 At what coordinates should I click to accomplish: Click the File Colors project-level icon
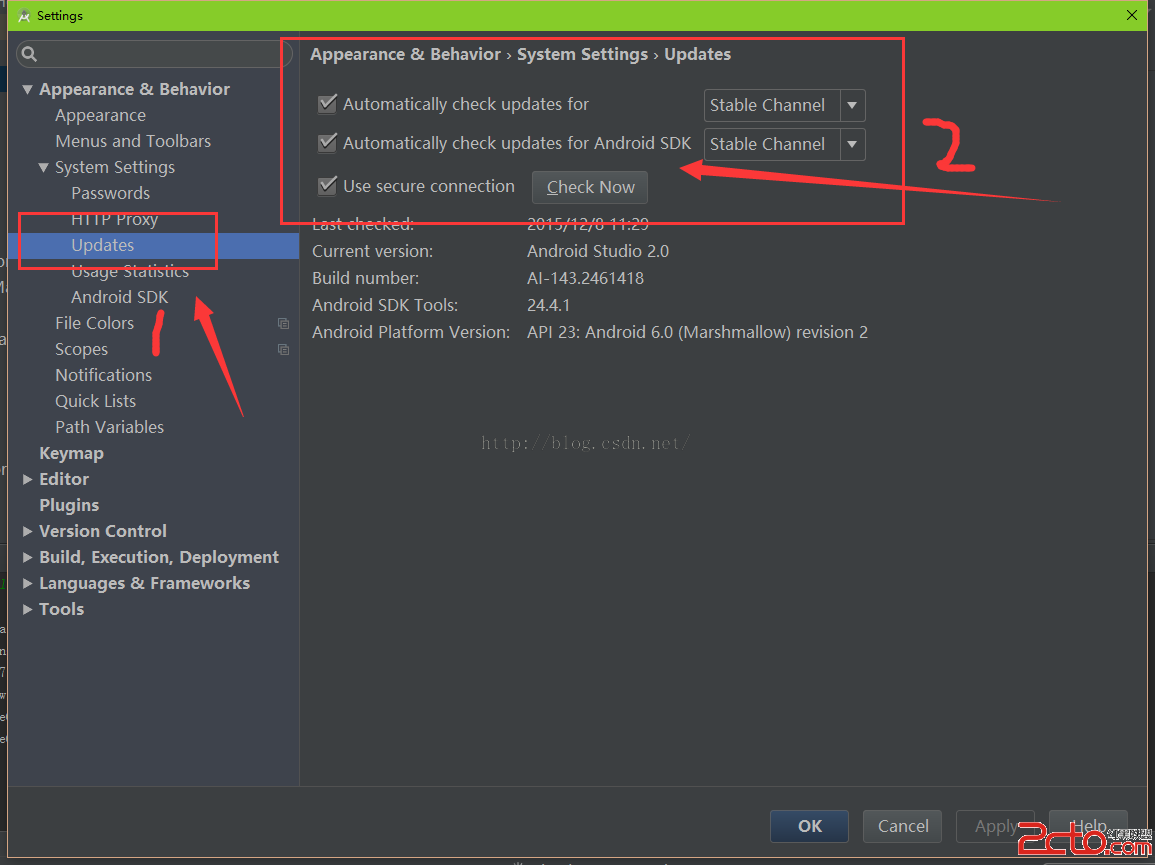pyautogui.click(x=283, y=323)
